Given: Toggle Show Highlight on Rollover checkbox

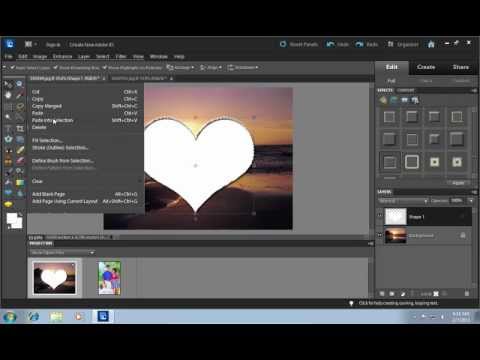Looking at the screenshot, I should [x=105, y=68].
